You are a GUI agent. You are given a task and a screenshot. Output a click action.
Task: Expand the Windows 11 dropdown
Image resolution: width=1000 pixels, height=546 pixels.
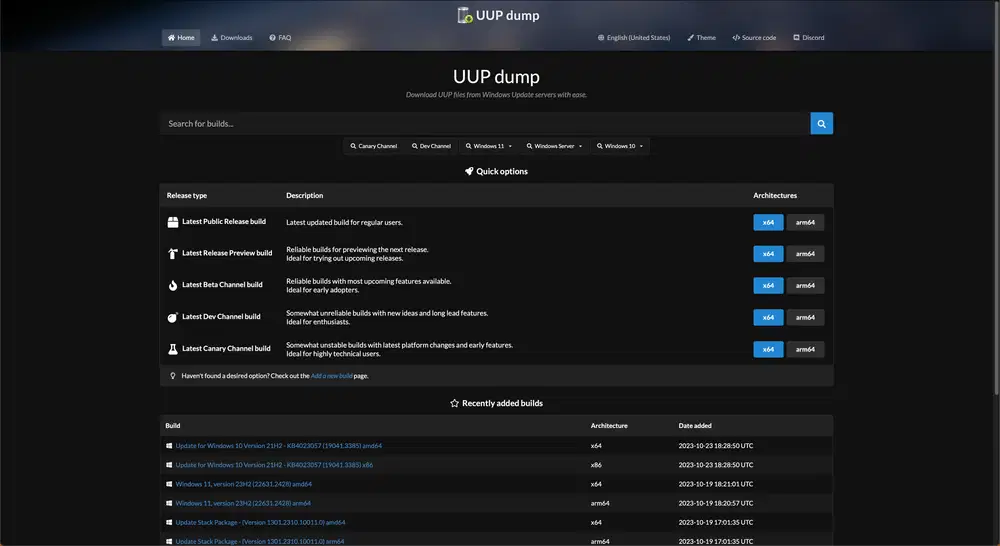click(490, 146)
